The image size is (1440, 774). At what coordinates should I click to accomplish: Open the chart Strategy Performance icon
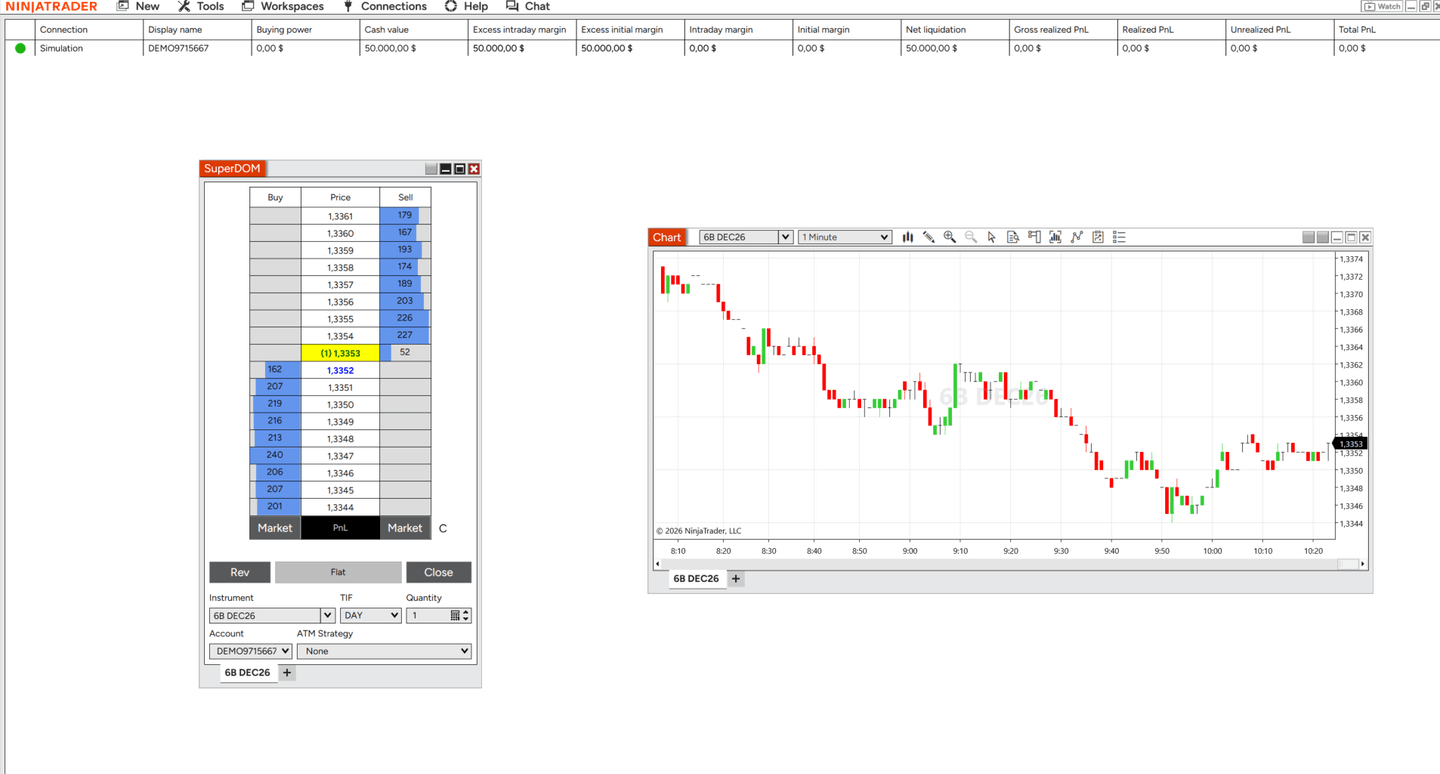coord(1098,237)
